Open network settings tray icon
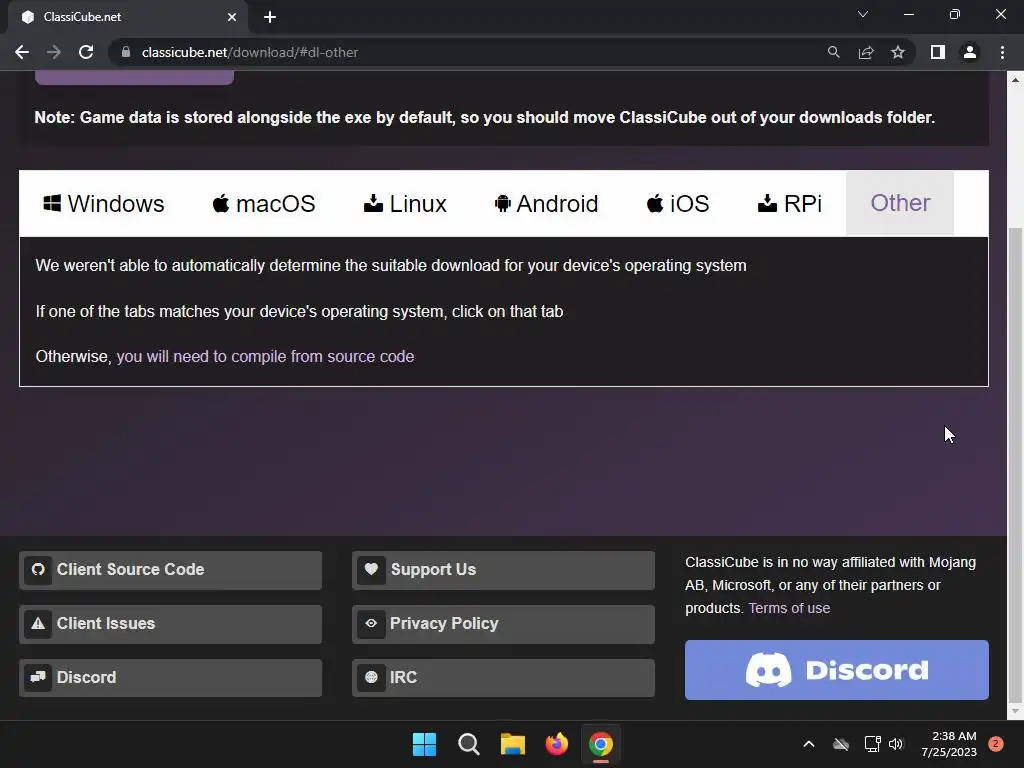 (x=872, y=744)
